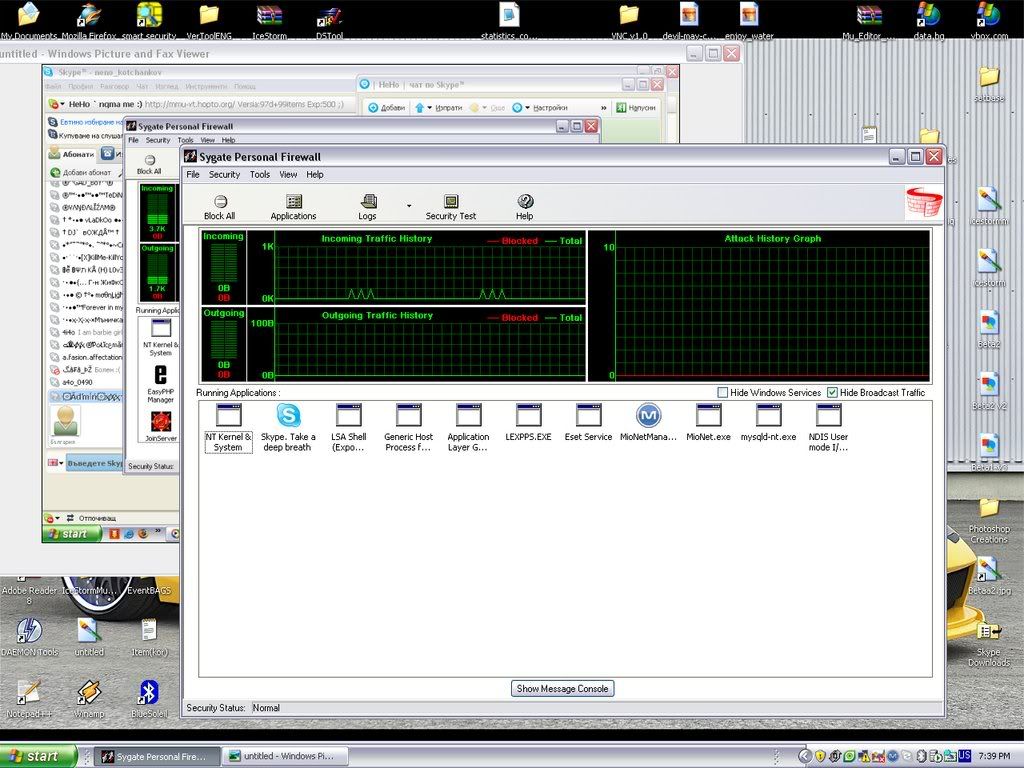Select the VNC v1.0 desktop folder

[630, 20]
